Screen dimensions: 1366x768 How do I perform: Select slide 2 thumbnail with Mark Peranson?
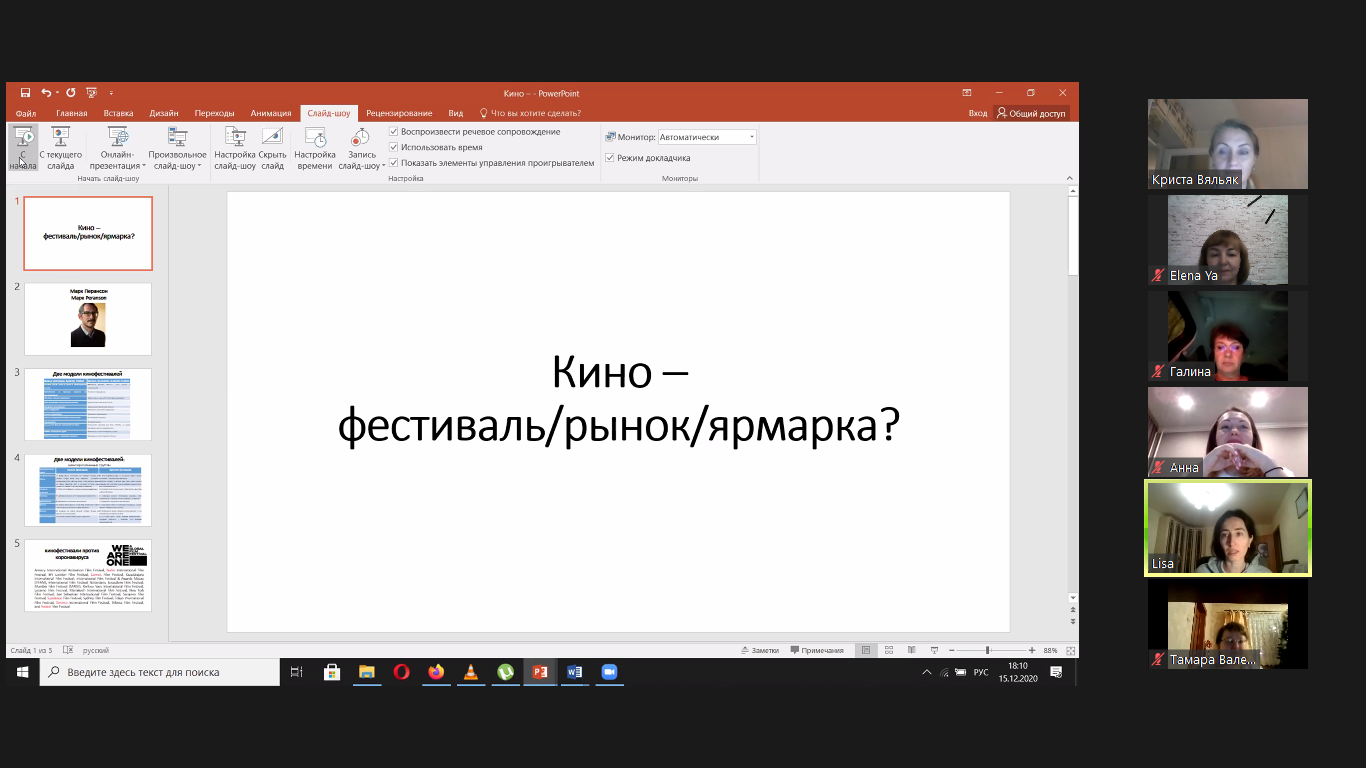pyautogui.click(x=88, y=319)
